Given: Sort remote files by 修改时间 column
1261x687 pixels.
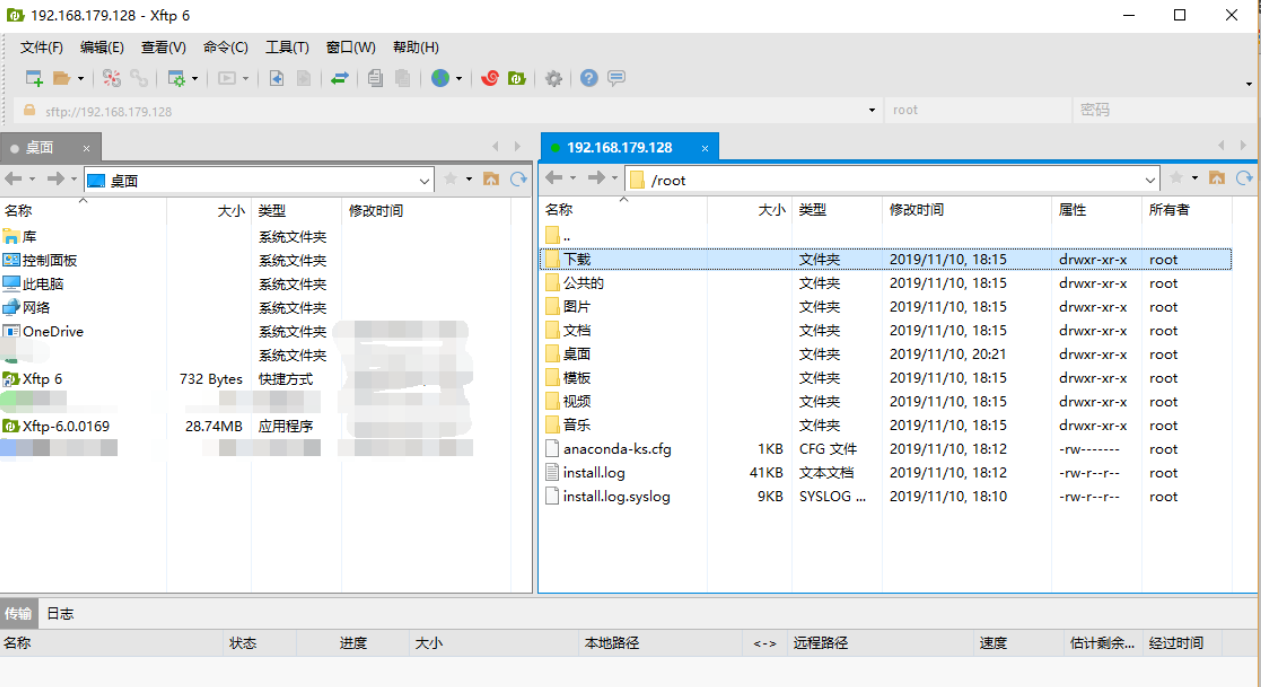Looking at the screenshot, I should tap(916, 210).
